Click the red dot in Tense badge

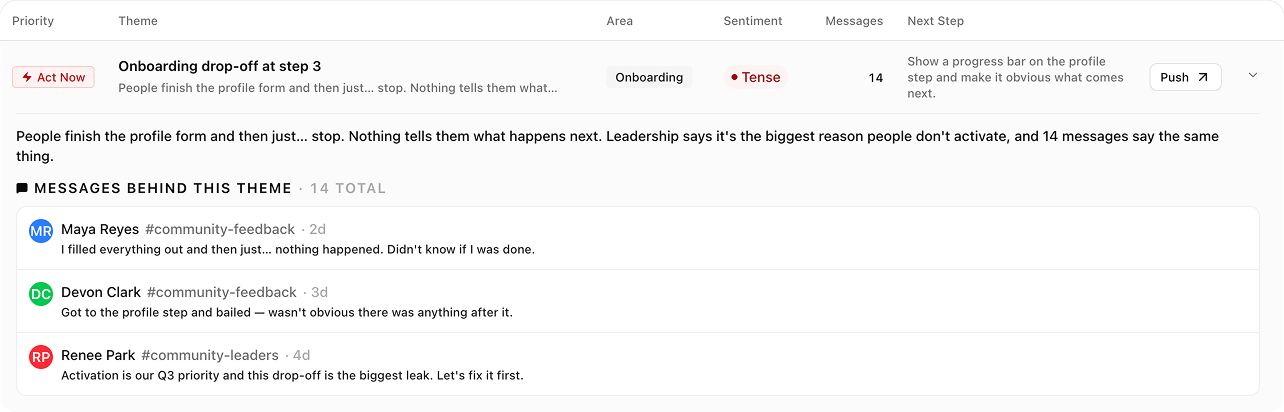pyautogui.click(x=734, y=77)
